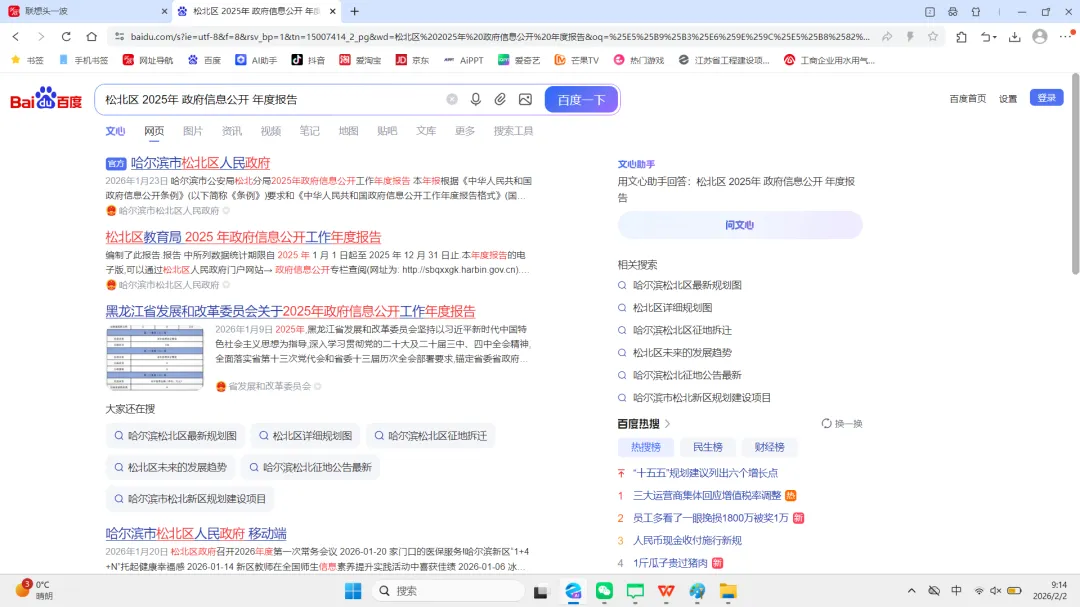The image size is (1080, 607).
Task: Click the 问文心 button
Action: [740, 225]
